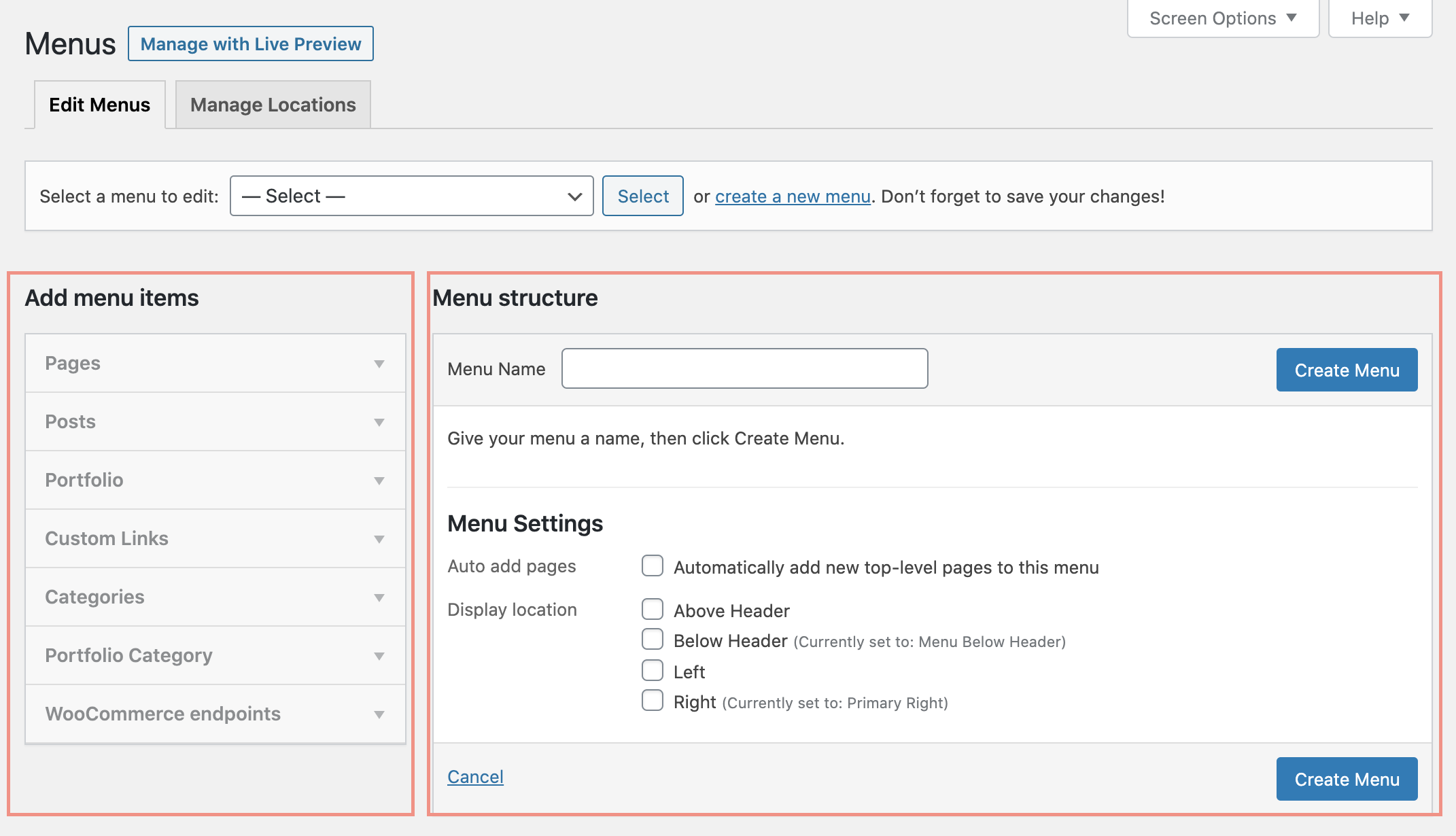Image resolution: width=1456 pixels, height=836 pixels.
Task: Select the Edit Menus tab
Action: (x=100, y=105)
